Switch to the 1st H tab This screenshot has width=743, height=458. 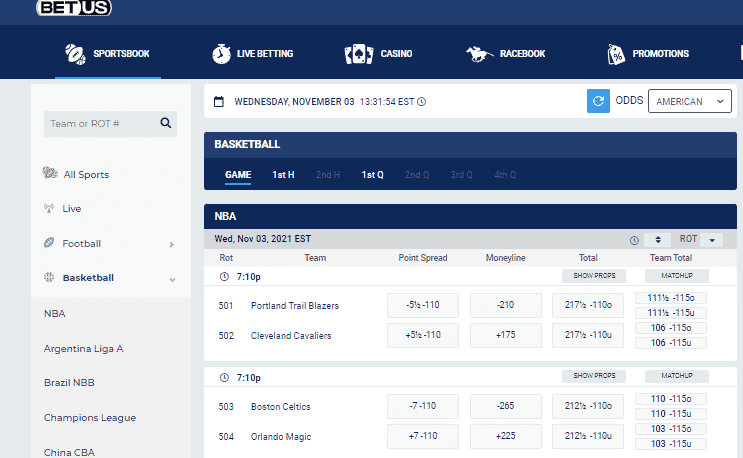point(283,175)
